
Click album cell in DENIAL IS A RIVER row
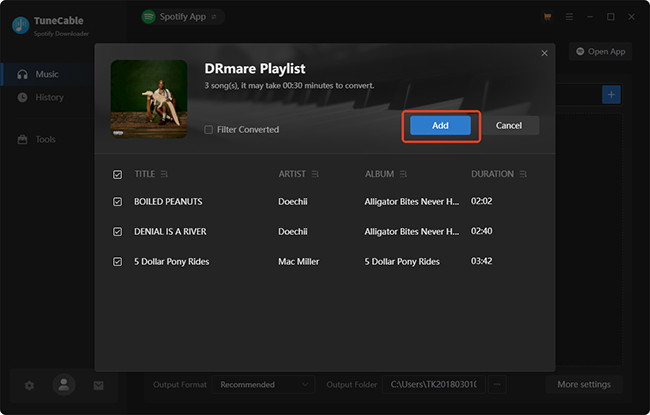pyautogui.click(x=412, y=231)
